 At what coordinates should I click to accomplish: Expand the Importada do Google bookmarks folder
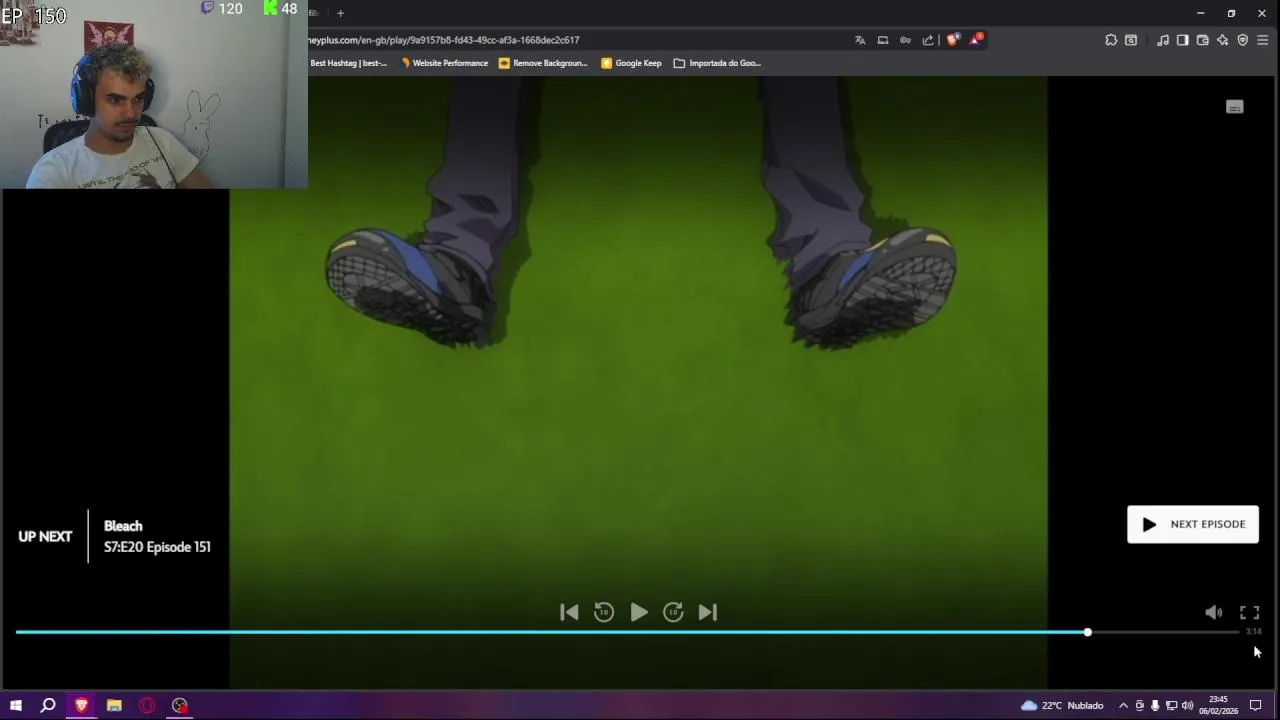tap(717, 63)
